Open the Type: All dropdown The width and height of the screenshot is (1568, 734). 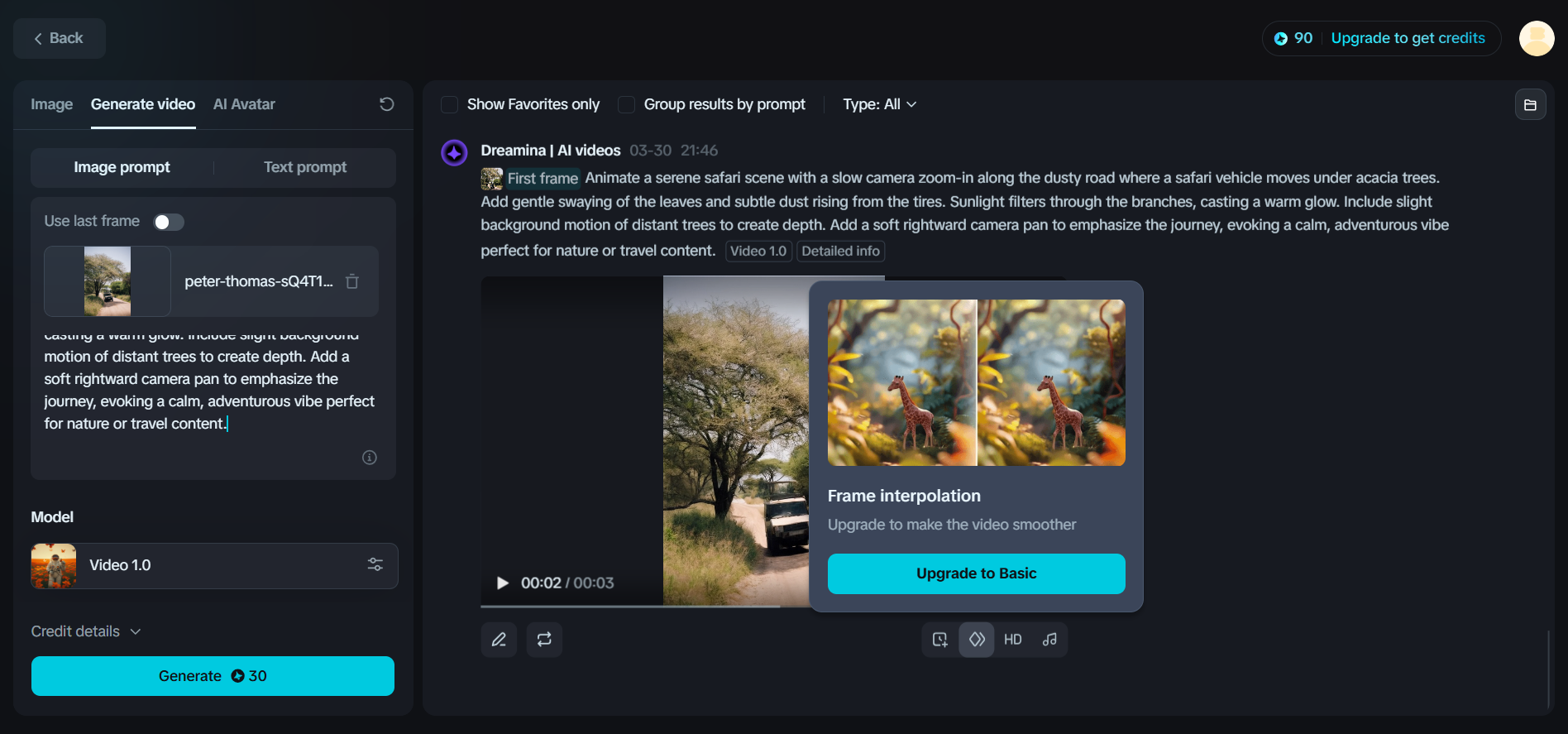pyautogui.click(x=880, y=104)
